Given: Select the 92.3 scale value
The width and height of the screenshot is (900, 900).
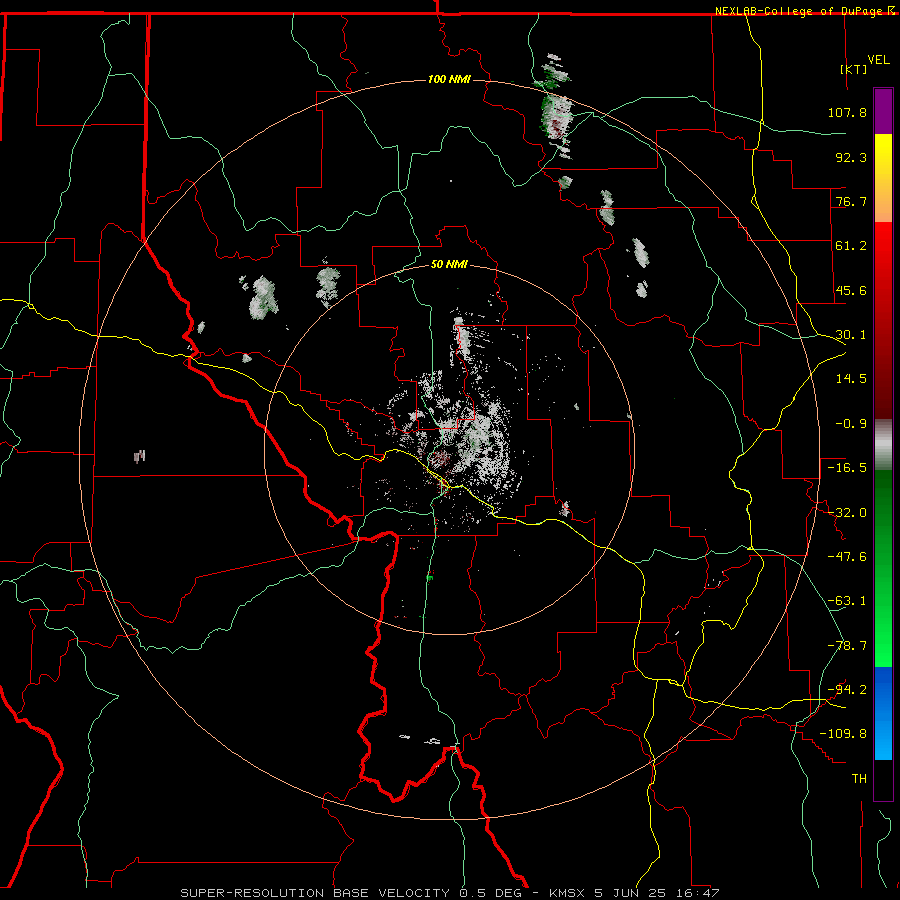Looking at the screenshot, I should coord(851,157).
